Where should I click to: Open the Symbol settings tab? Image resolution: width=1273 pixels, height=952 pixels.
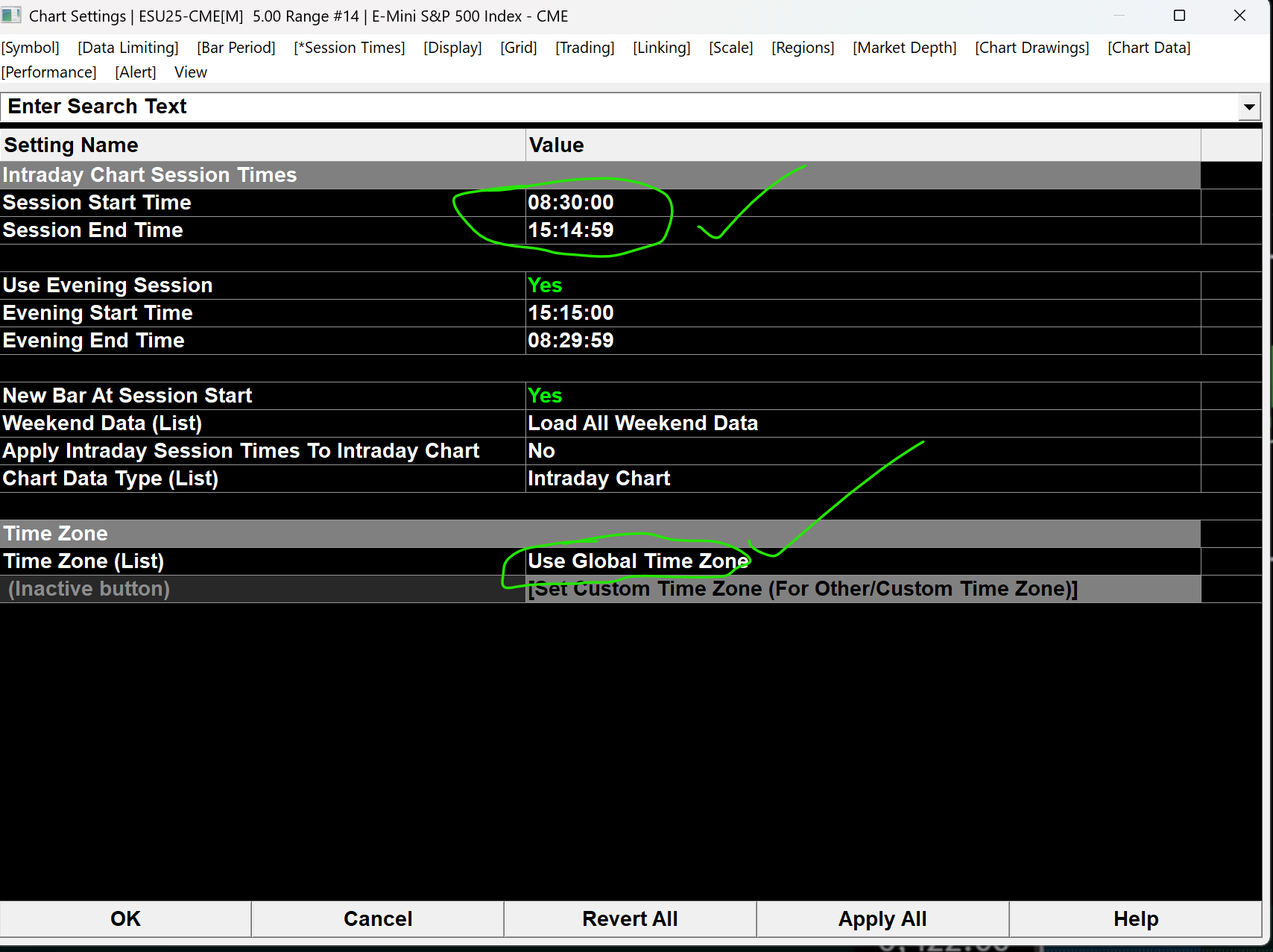(31, 48)
